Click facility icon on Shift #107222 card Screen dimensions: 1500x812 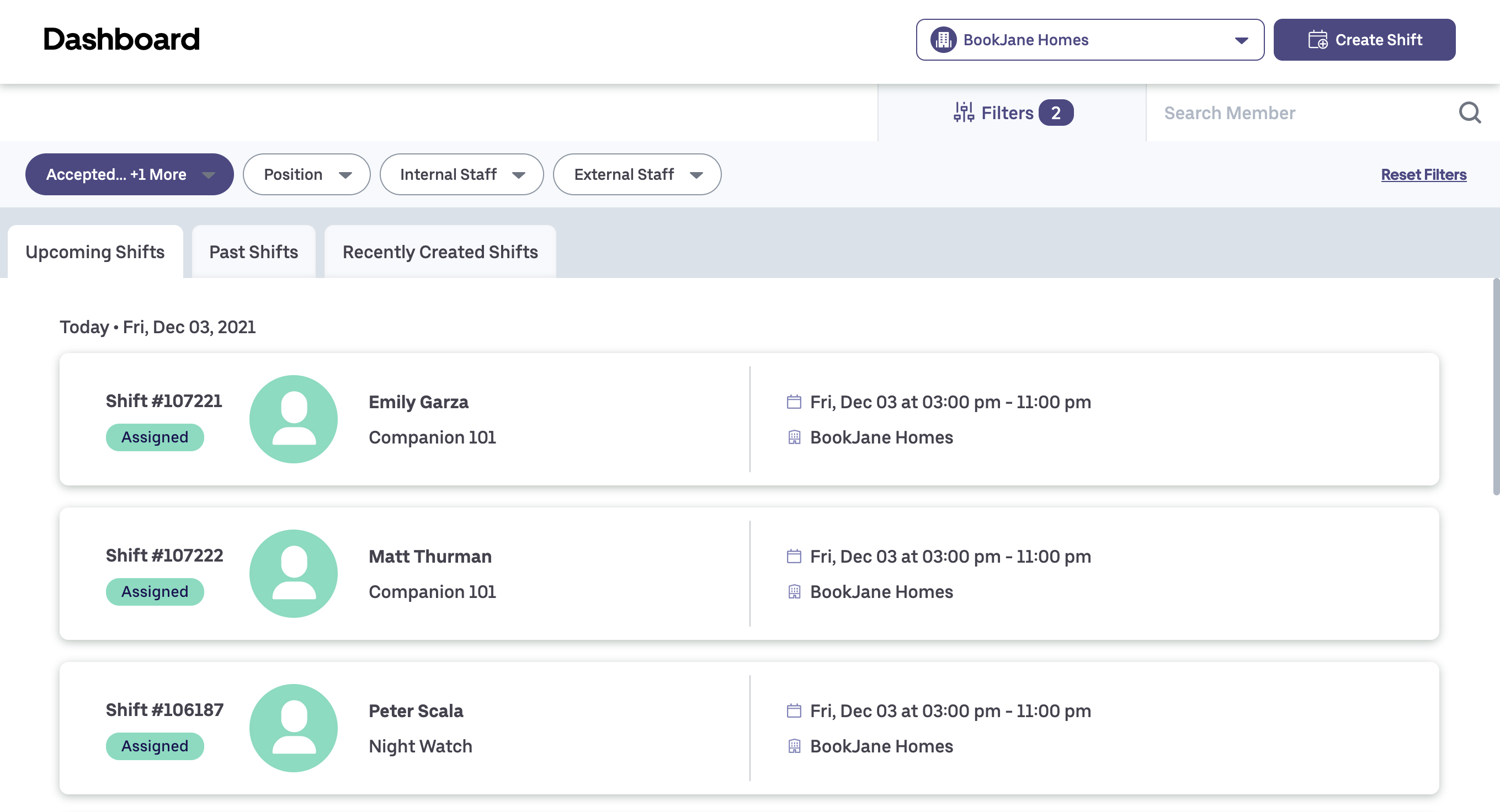coord(794,591)
